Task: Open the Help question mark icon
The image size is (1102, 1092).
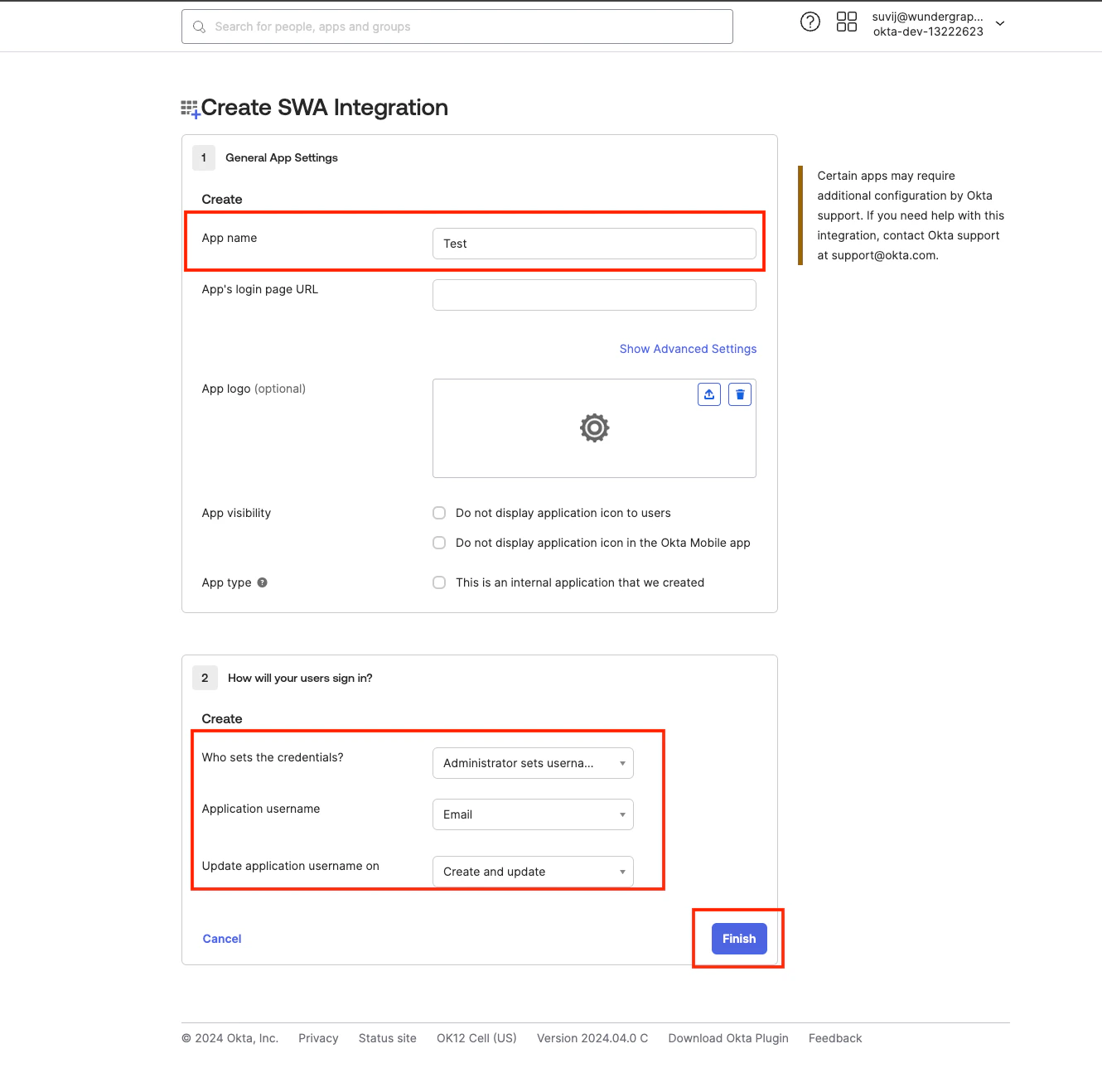Action: (810, 22)
